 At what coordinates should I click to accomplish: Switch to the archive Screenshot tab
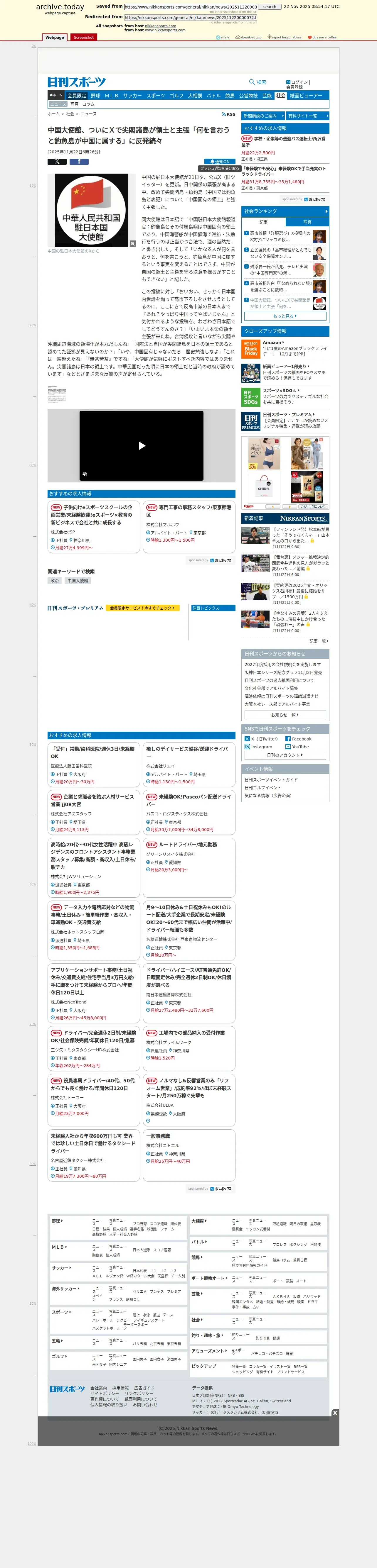(x=83, y=37)
